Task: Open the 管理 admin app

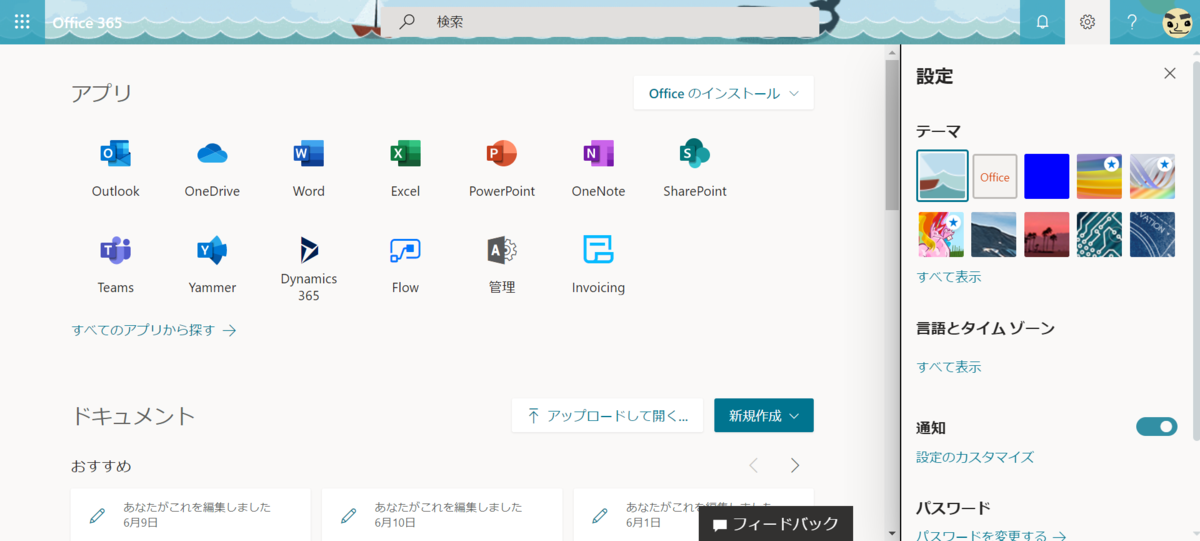Action: pyautogui.click(x=502, y=263)
